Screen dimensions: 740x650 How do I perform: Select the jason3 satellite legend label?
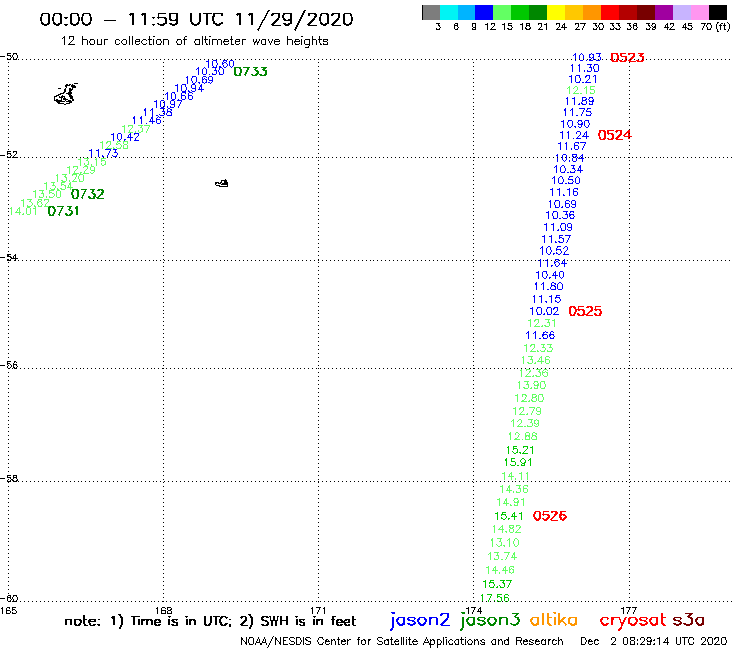(x=490, y=620)
